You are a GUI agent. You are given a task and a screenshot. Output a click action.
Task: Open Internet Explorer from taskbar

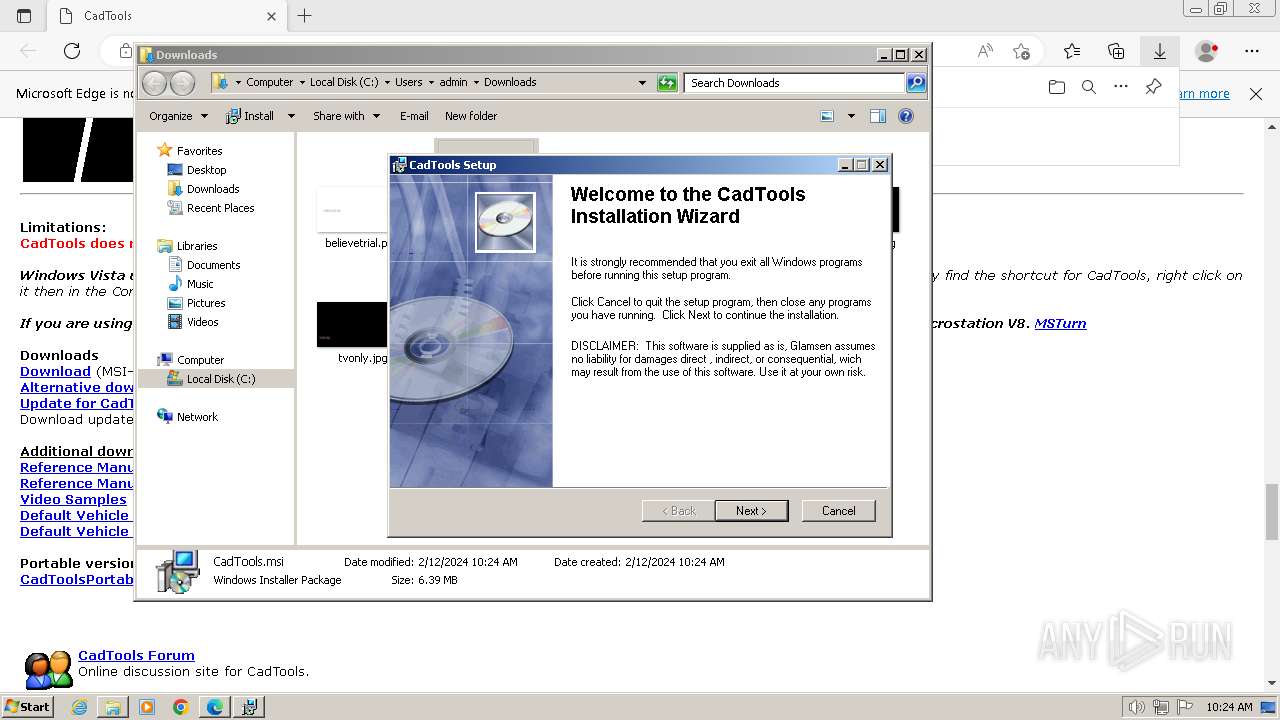pyautogui.click(x=79, y=707)
